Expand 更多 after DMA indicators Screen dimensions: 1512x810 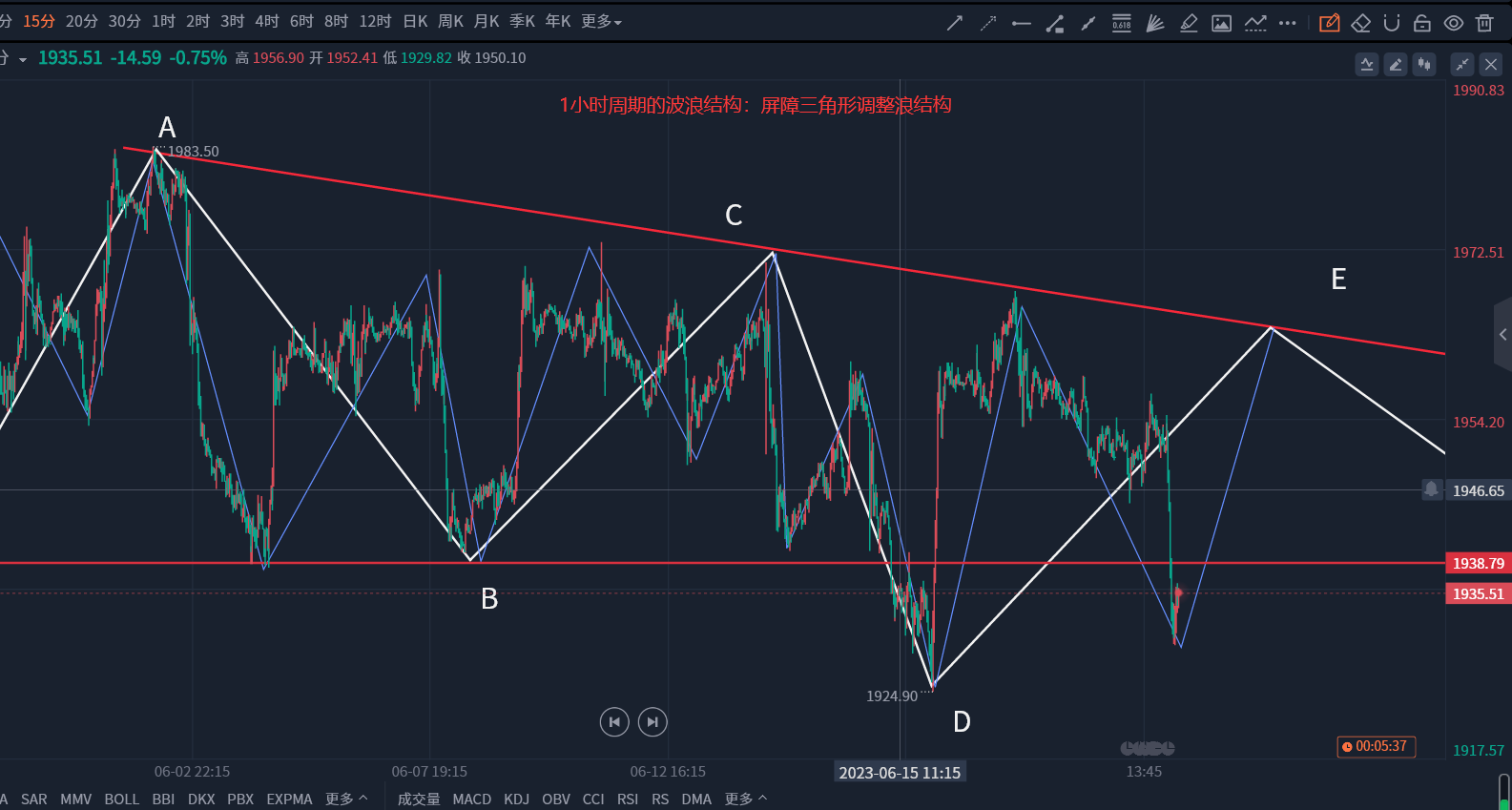coord(746,799)
